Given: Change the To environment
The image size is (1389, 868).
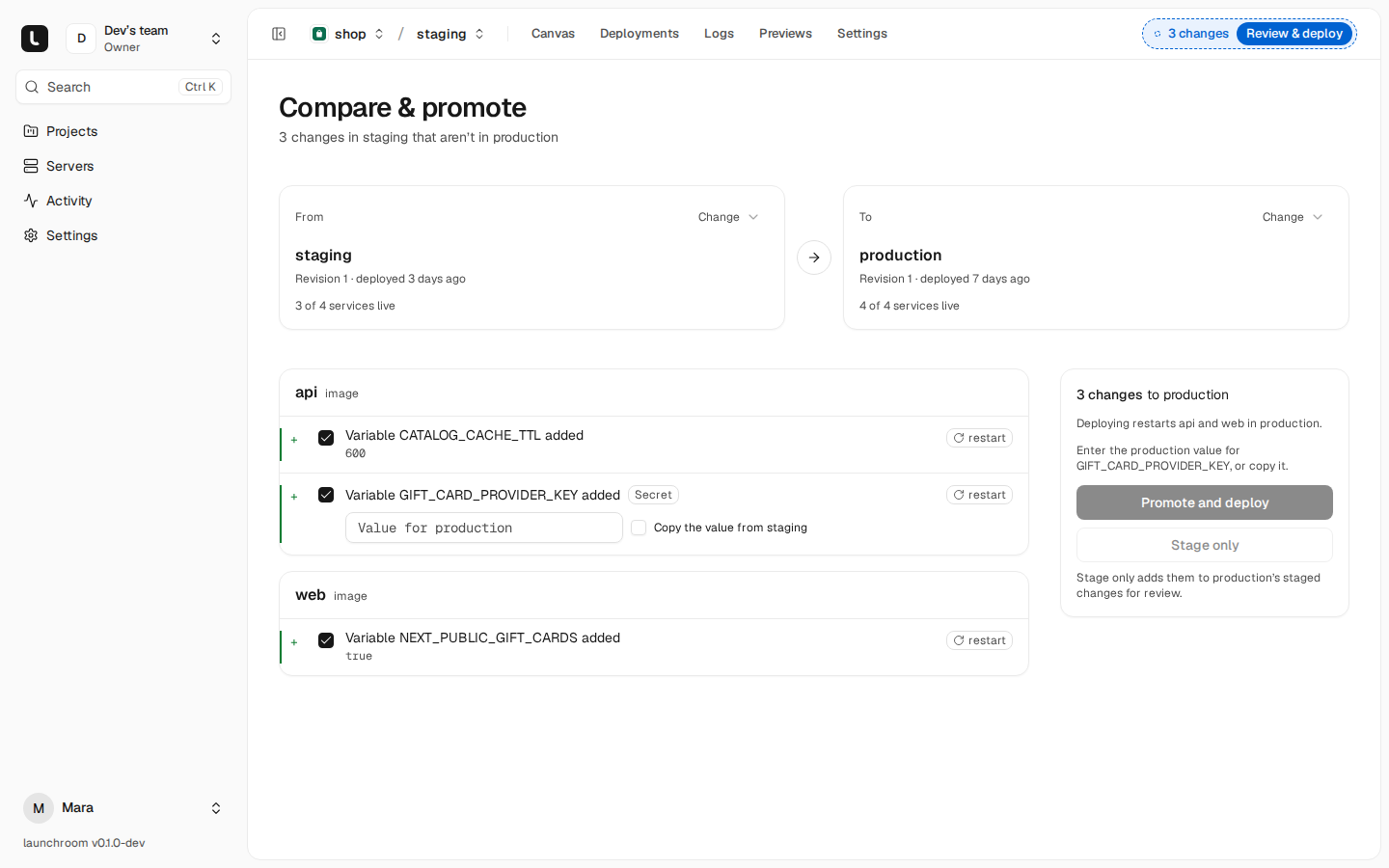Looking at the screenshot, I should coord(1293,217).
